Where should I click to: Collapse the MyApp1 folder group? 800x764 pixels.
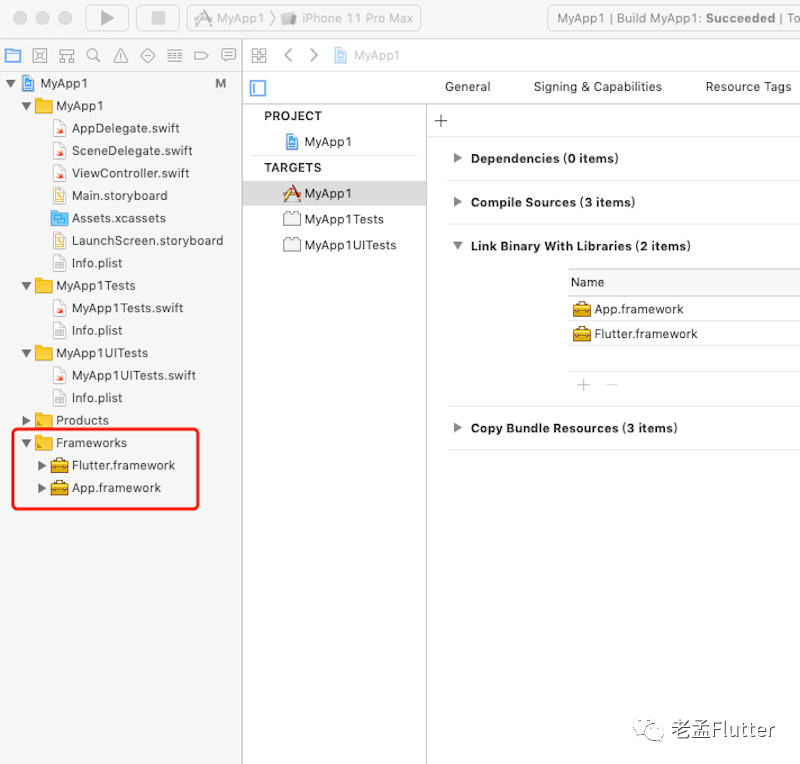26,106
